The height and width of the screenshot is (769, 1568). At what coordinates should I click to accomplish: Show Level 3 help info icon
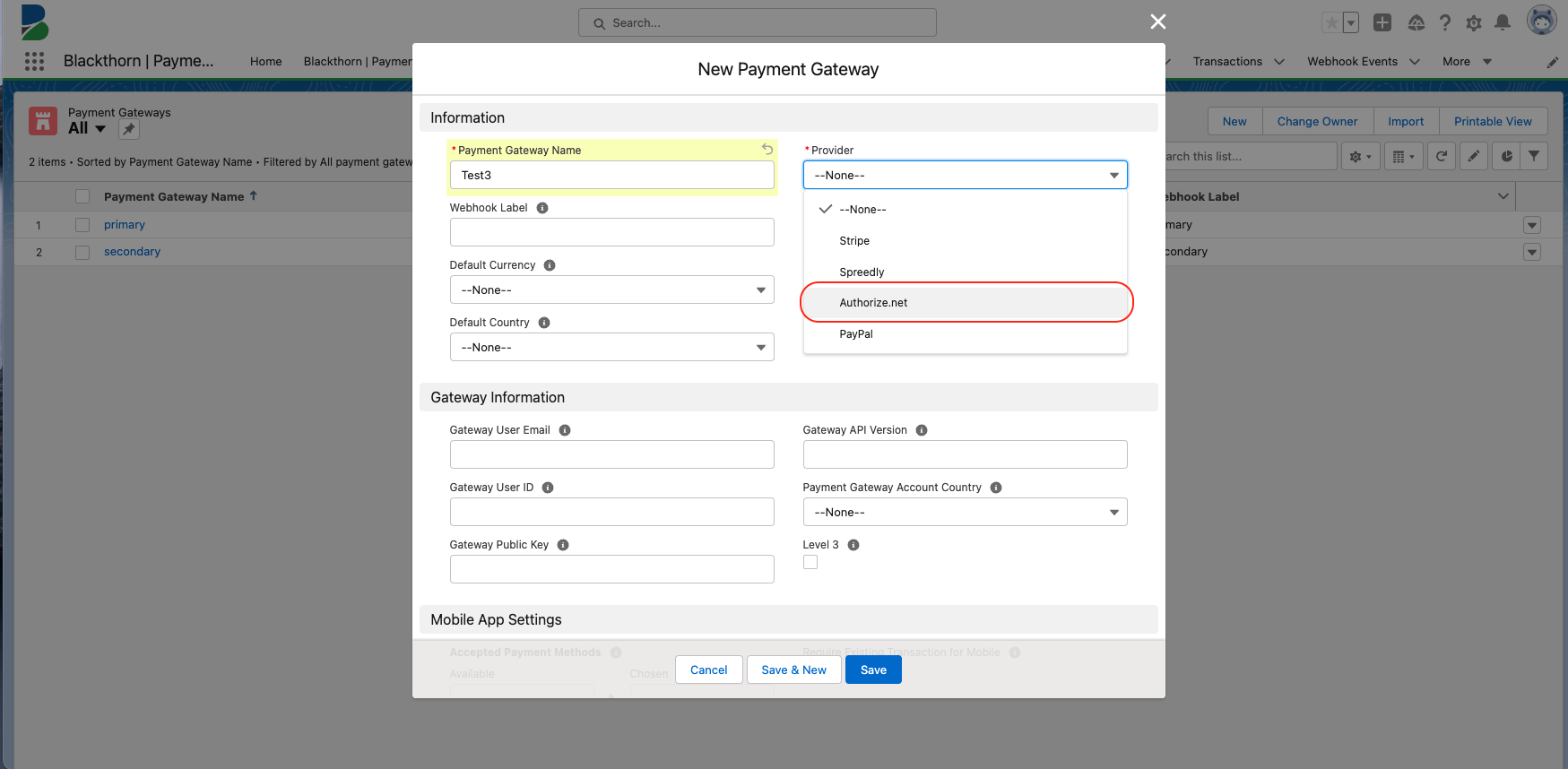tap(853, 545)
